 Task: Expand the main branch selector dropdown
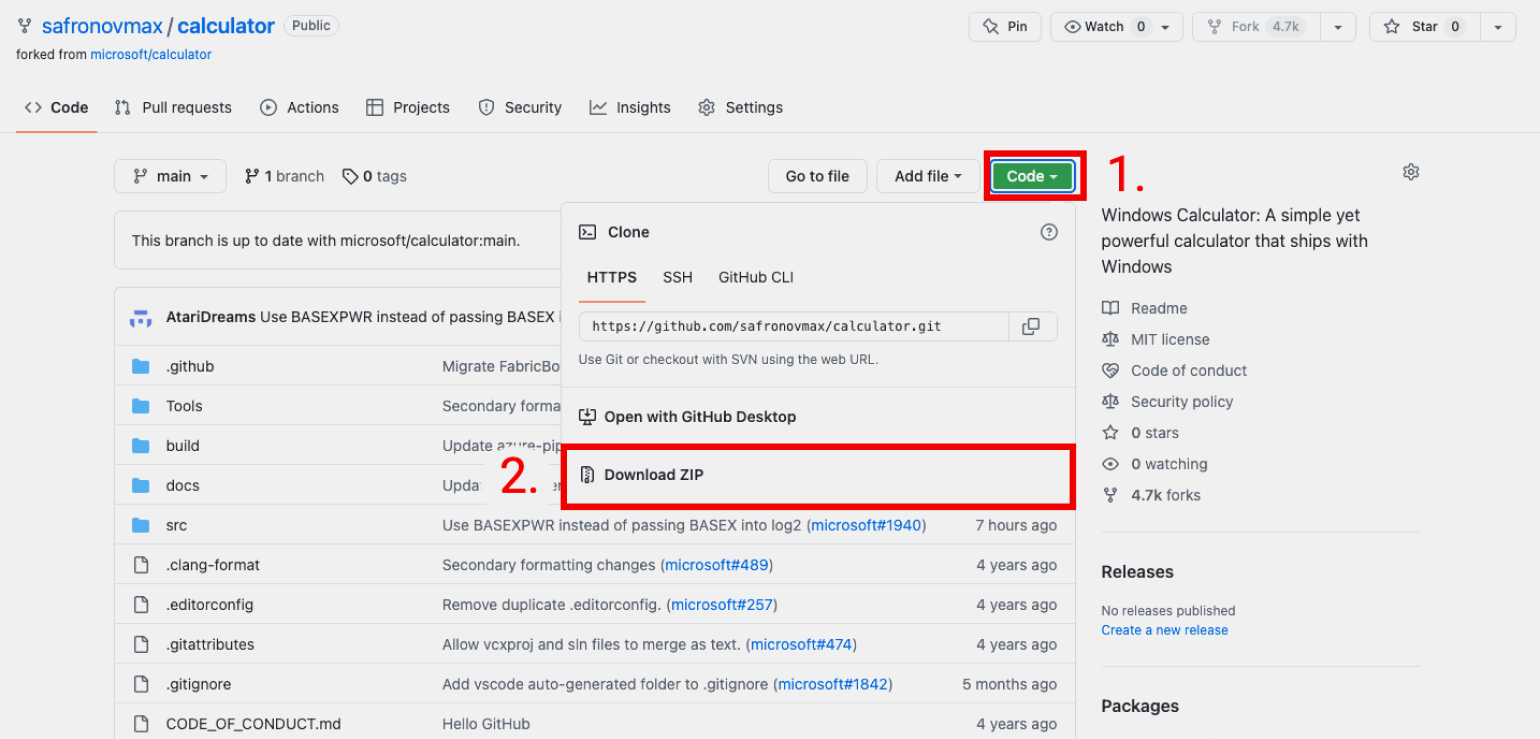coord(170,176)
